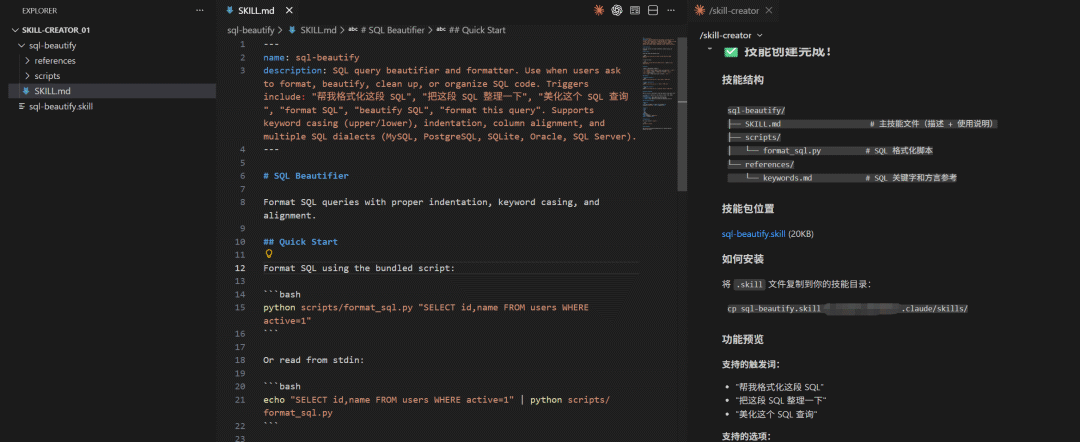Click '把这段 SQL 整理一下' bullet in chat
This screenshot has height=442, width=1080.
[781, 401]
